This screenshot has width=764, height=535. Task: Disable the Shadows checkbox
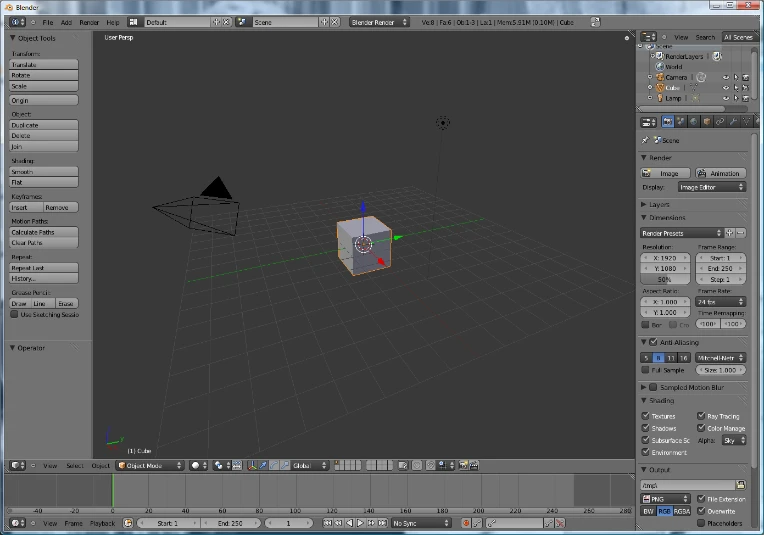click(x=645, y=428)
